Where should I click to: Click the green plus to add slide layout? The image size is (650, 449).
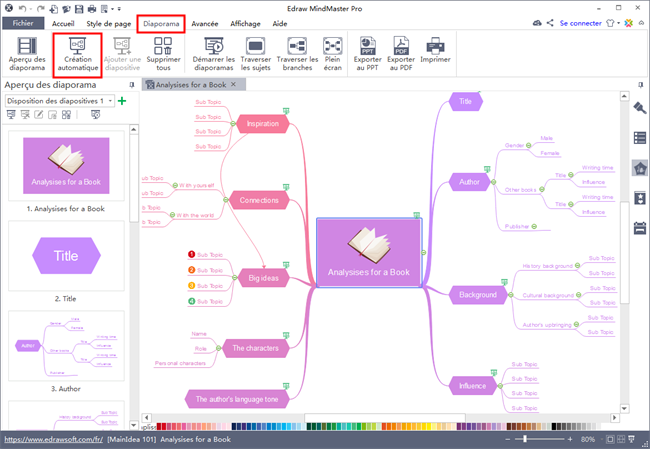tap(122, 101)
